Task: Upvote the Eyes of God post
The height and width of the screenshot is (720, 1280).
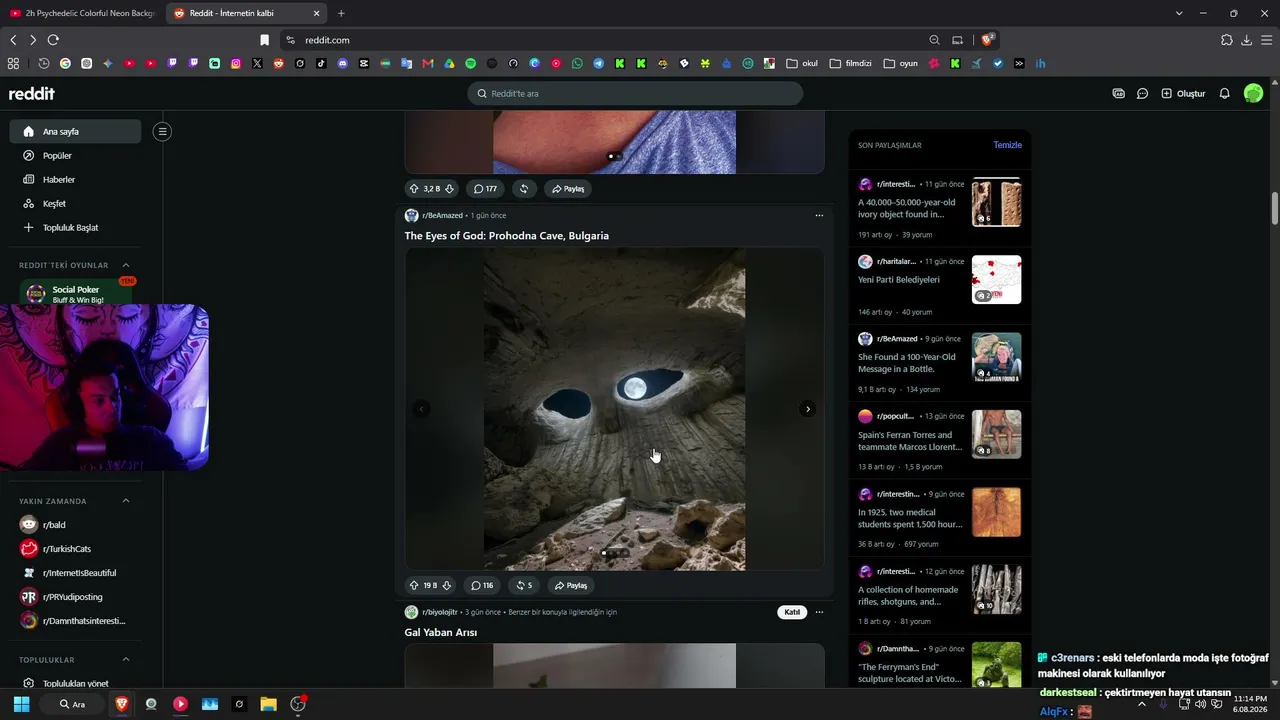Action: pyautogui.click(x=414, y=585)
